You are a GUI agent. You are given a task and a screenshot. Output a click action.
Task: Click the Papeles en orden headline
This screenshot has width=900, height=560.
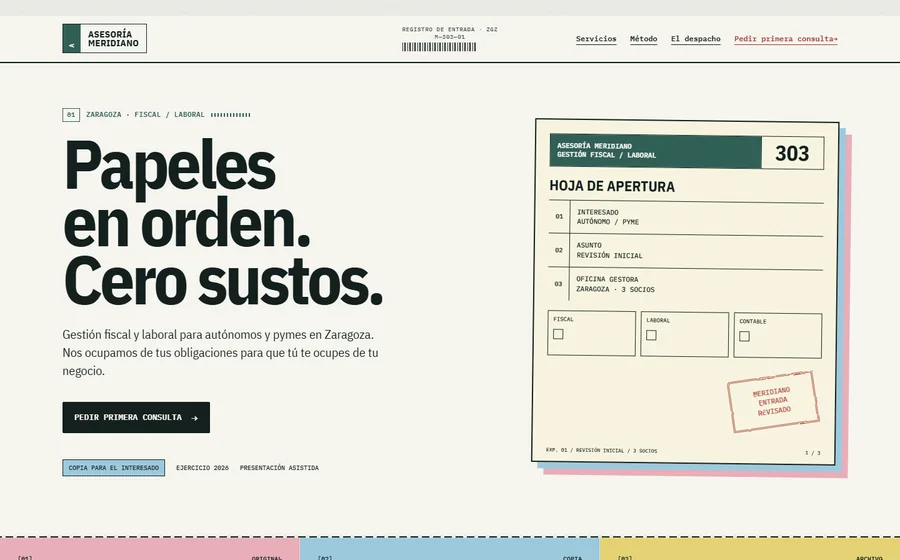(x=223, y=223)
